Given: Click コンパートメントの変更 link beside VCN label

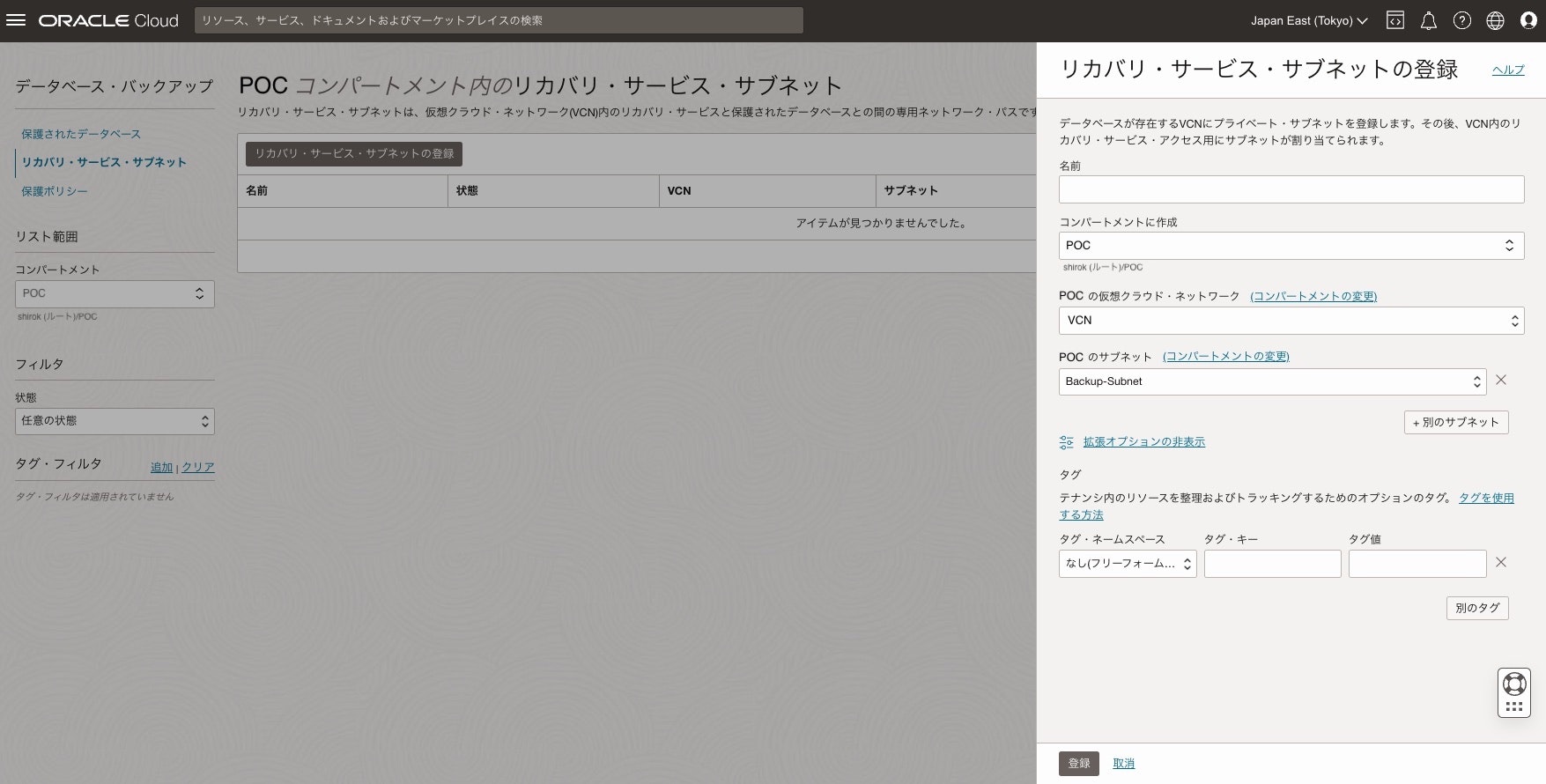Looking at the screenshot, I should (x=1313, y=296).
